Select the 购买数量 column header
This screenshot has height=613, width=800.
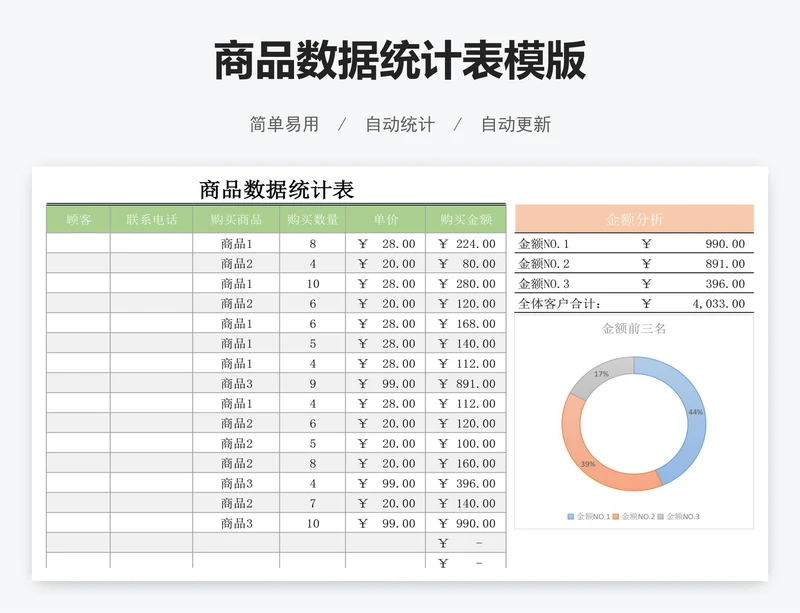(x=312, y=219)
